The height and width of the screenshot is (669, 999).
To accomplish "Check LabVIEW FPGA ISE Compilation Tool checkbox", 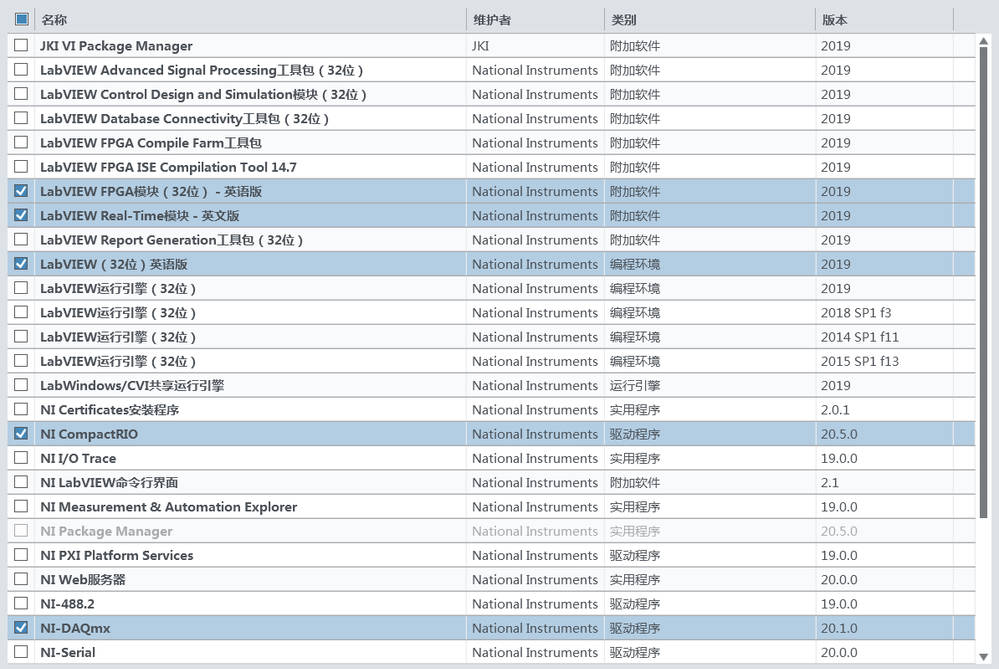I will (21, 166).
